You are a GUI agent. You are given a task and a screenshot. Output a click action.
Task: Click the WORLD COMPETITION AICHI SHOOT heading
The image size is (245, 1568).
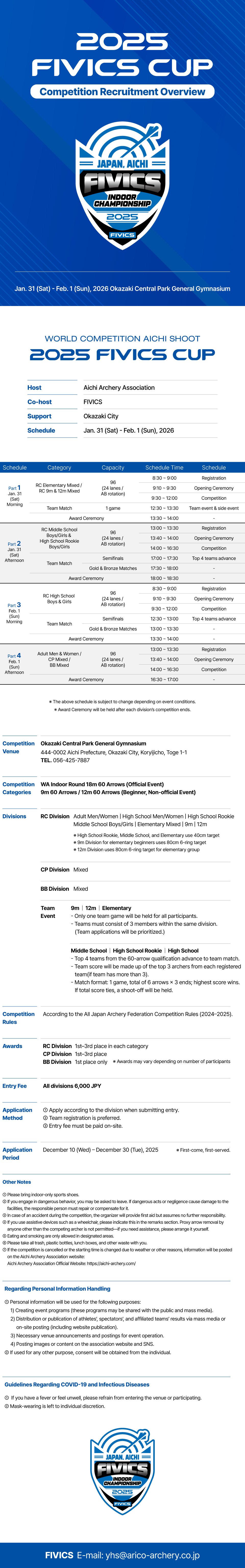(x=122, y=338)
